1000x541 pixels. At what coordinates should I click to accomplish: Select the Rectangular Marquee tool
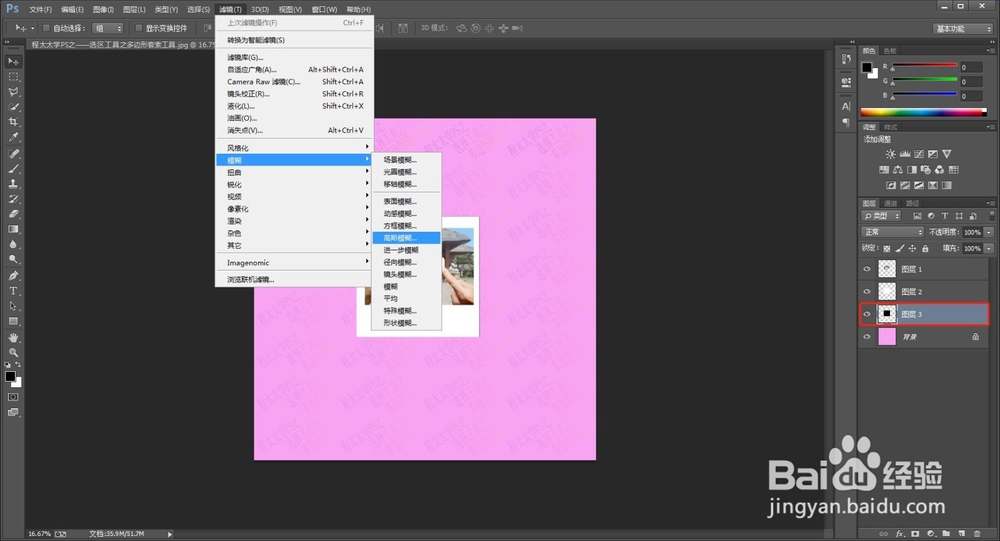(x=13, y=77)
